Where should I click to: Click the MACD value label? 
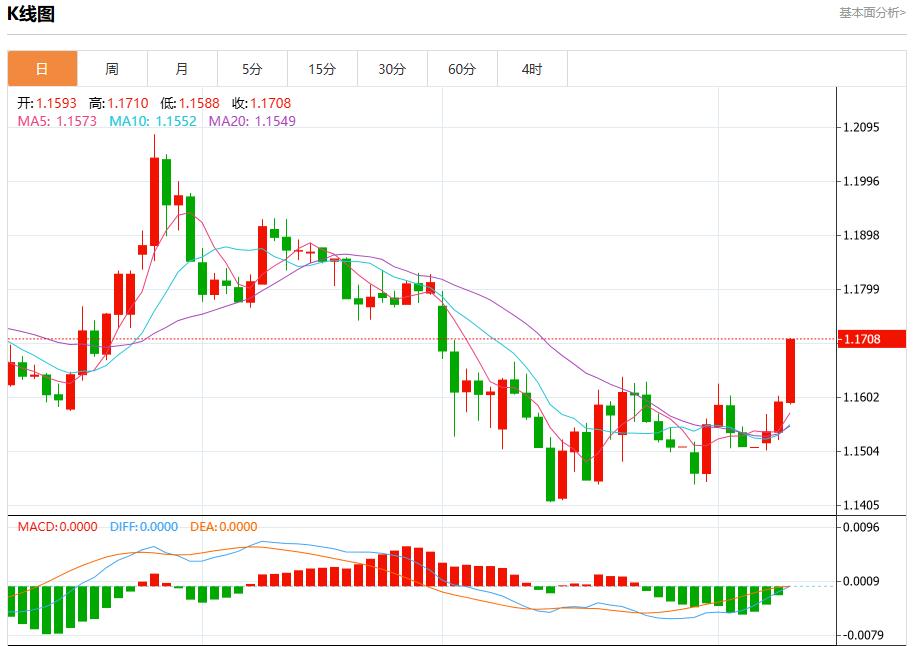(x=58, y=527)
